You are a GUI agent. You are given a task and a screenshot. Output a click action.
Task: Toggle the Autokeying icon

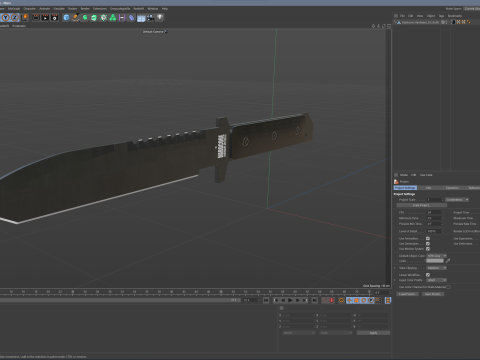pyautogui.click(x=332, y=300)
